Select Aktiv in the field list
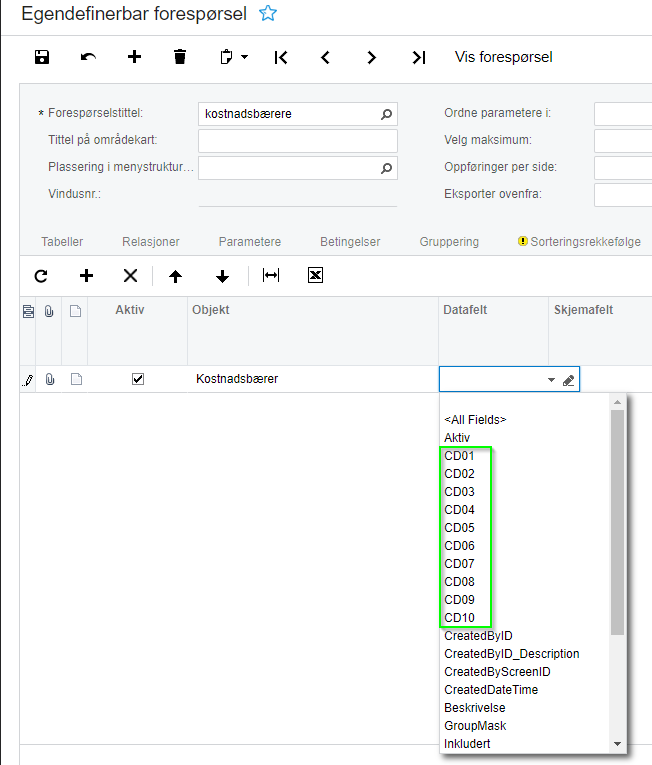 (457, 438)
